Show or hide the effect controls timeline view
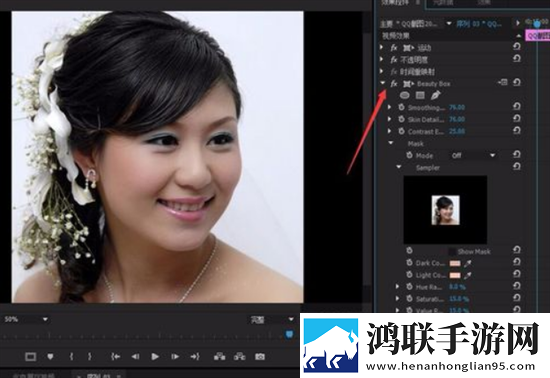Screen dimensions: 550x378 click(517, 23)
